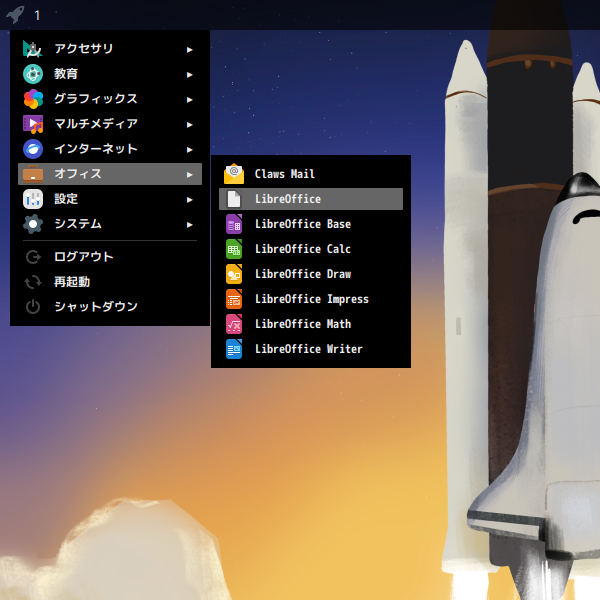Open the マルチメディア menu entry

pyautogui.click(x=110, y=124)
